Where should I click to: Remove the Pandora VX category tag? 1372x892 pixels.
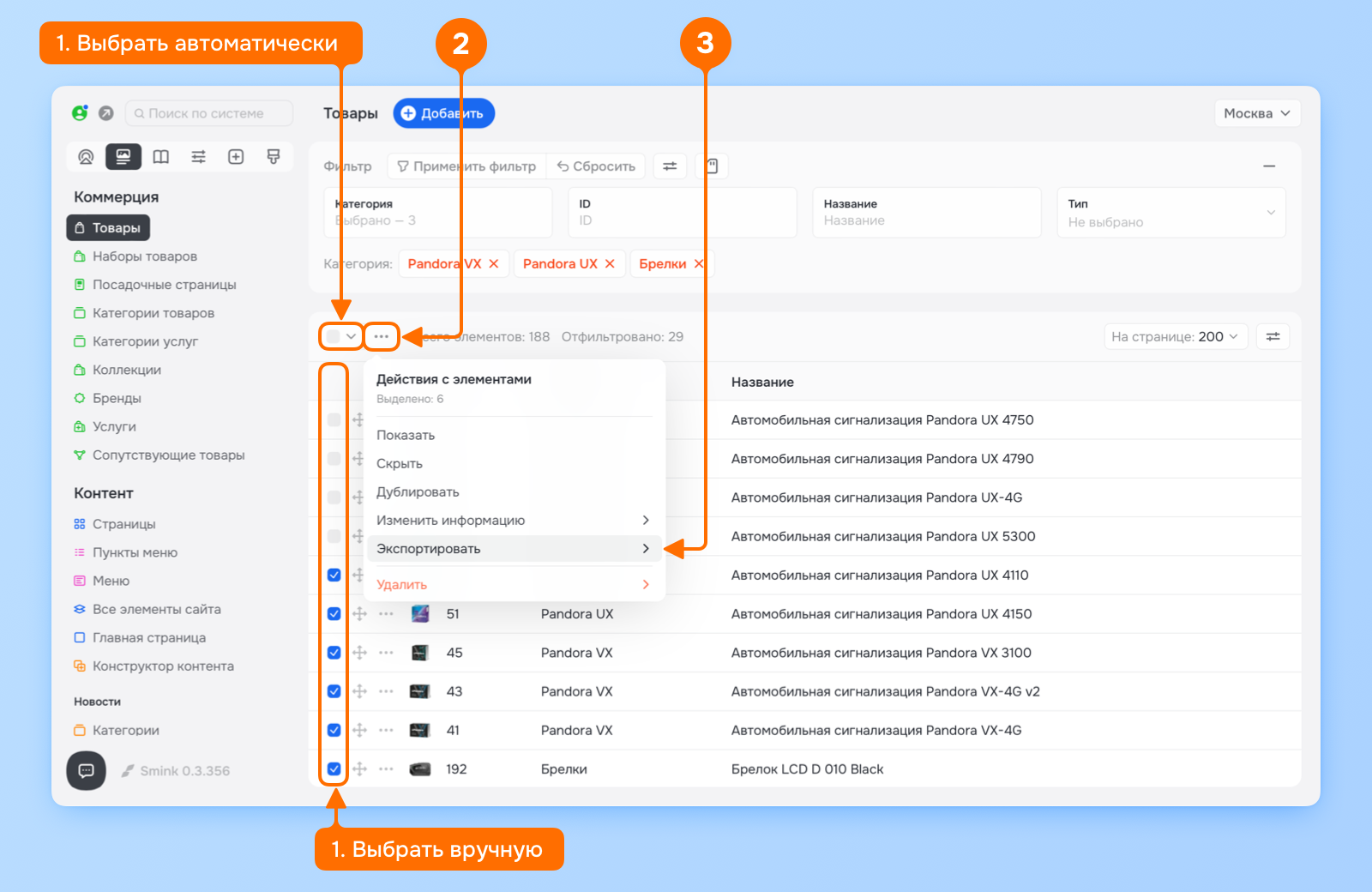click(494, 264)
